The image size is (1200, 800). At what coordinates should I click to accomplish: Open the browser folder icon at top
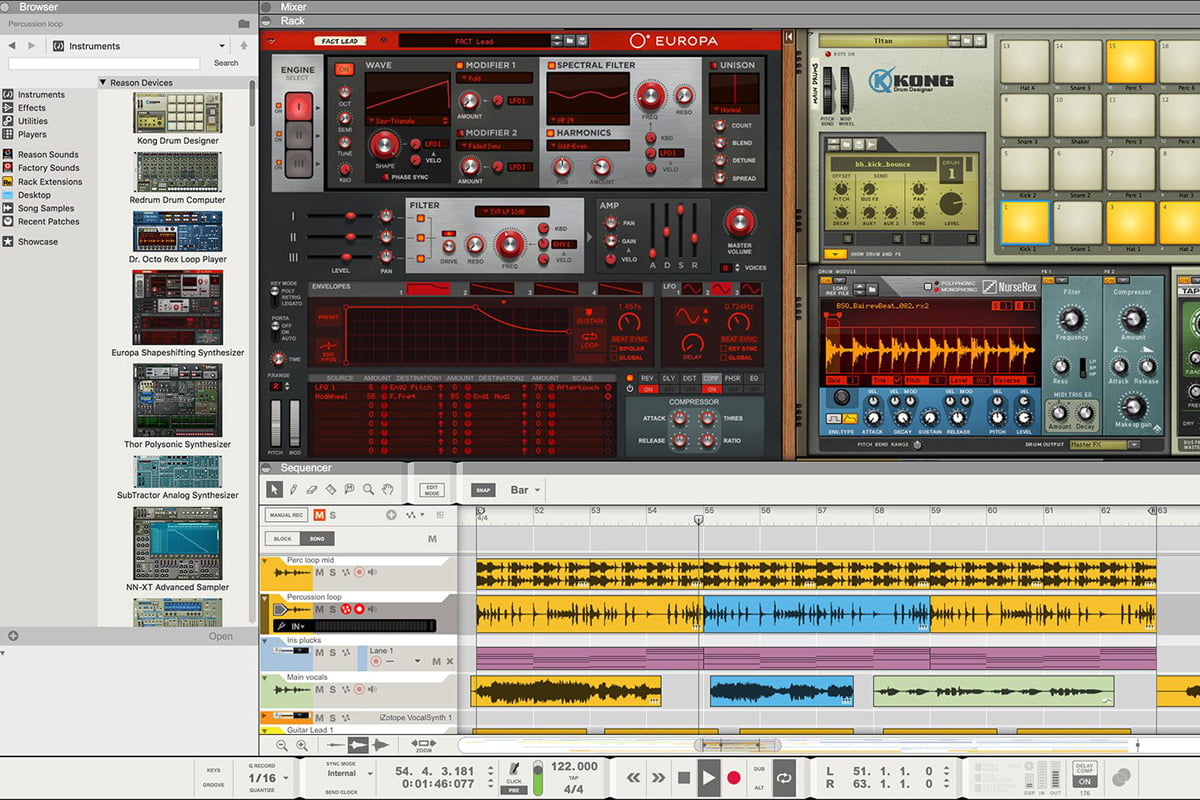244,23
